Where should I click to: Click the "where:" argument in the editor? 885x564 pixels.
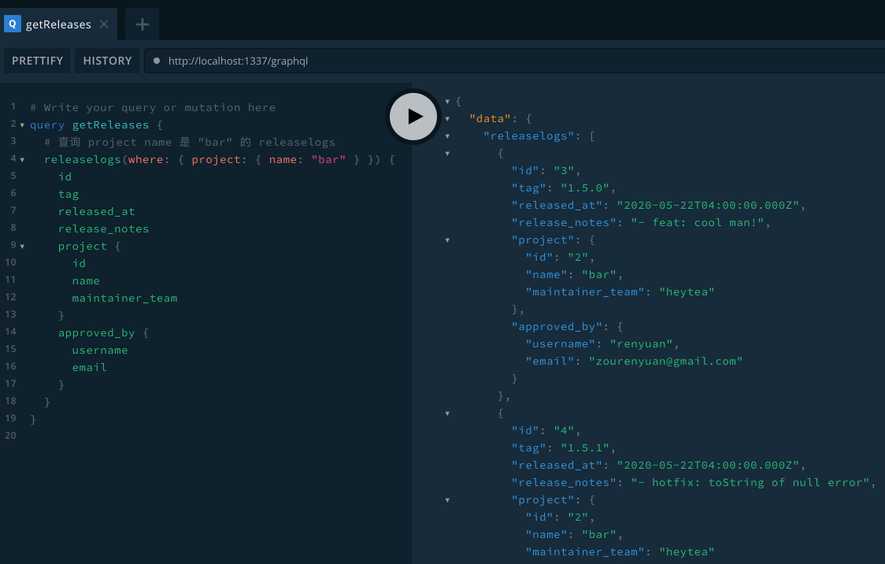(x=148, y=160)
